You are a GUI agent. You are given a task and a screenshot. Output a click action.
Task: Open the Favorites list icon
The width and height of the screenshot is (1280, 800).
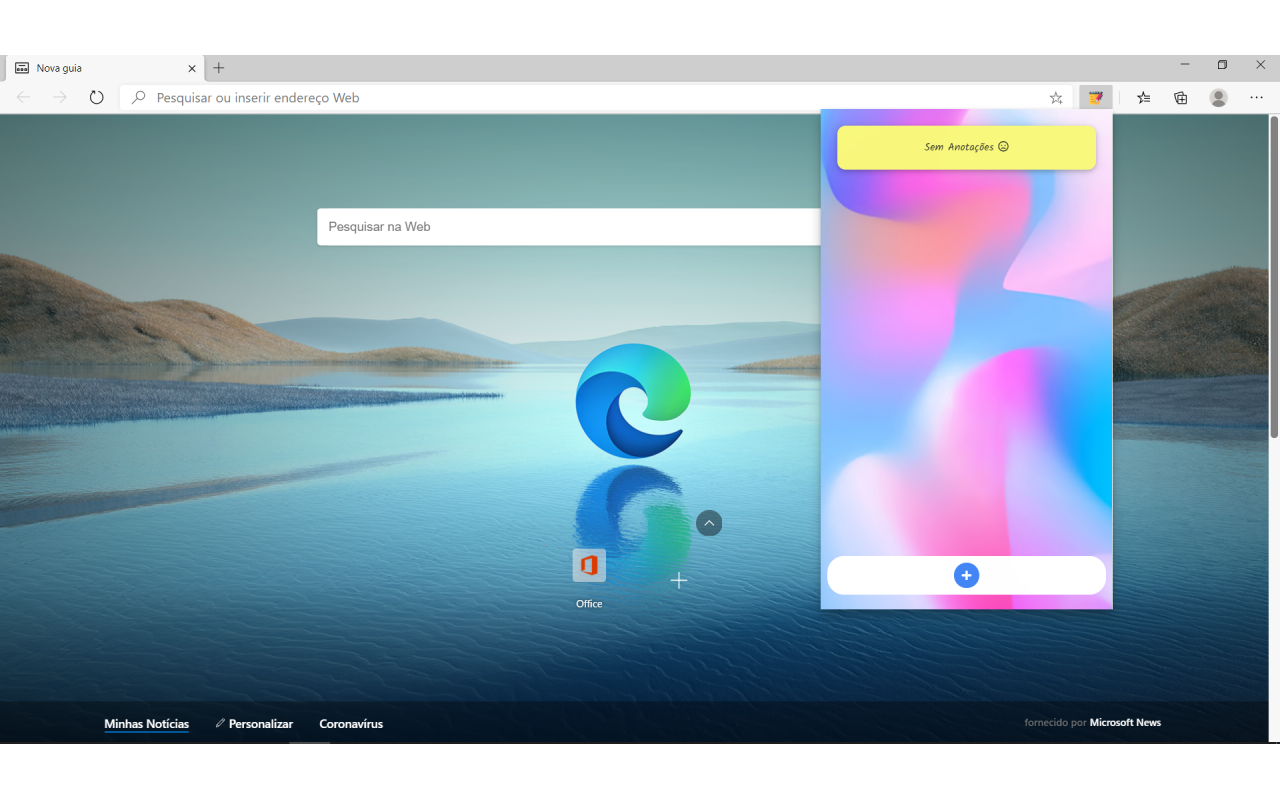1144,97
